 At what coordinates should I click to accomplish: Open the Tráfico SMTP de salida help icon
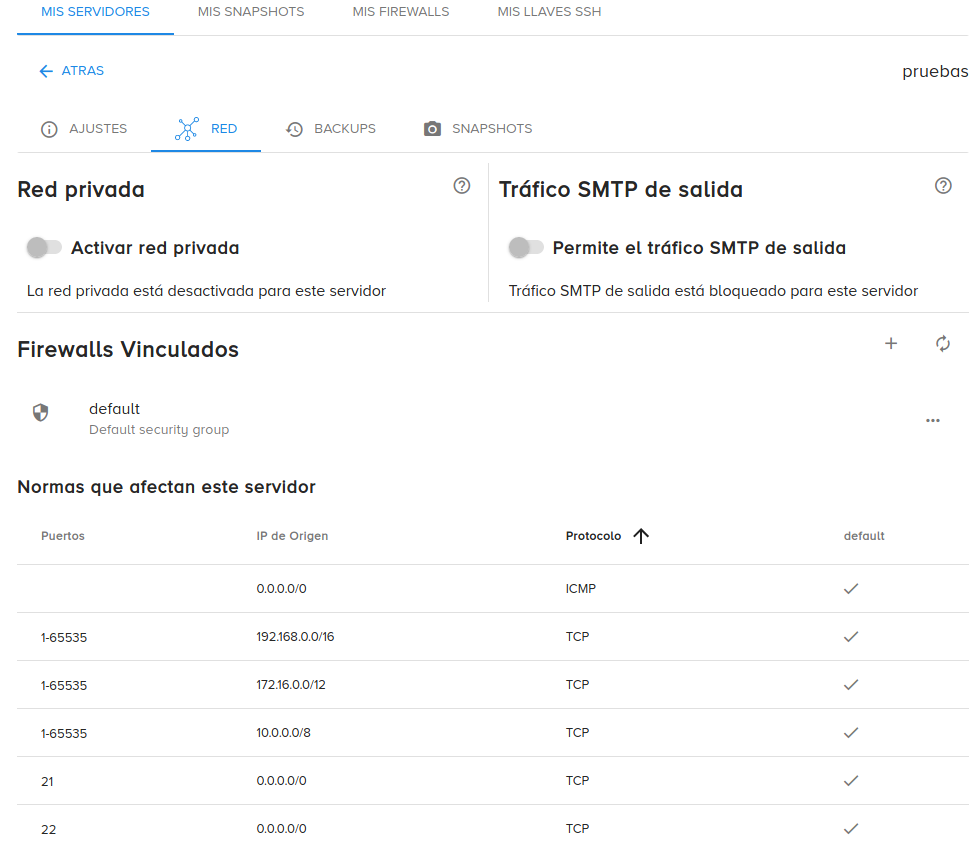[942, 185]
